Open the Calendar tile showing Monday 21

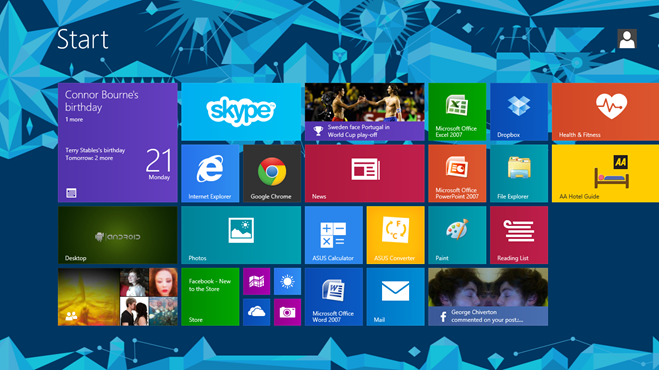[x=118, y=143]
